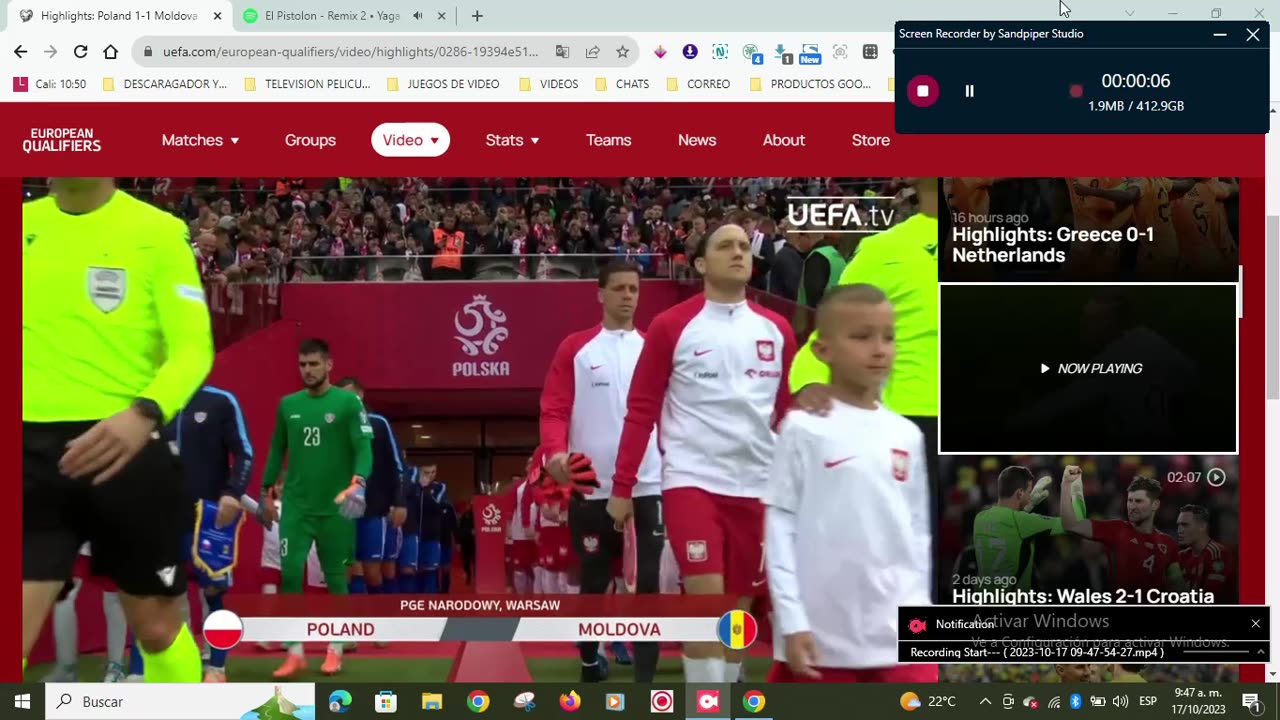This screenshot has height=720, width=1280.
Task: Close the Recording Start notification
Action: click(x=1256, y=623)
